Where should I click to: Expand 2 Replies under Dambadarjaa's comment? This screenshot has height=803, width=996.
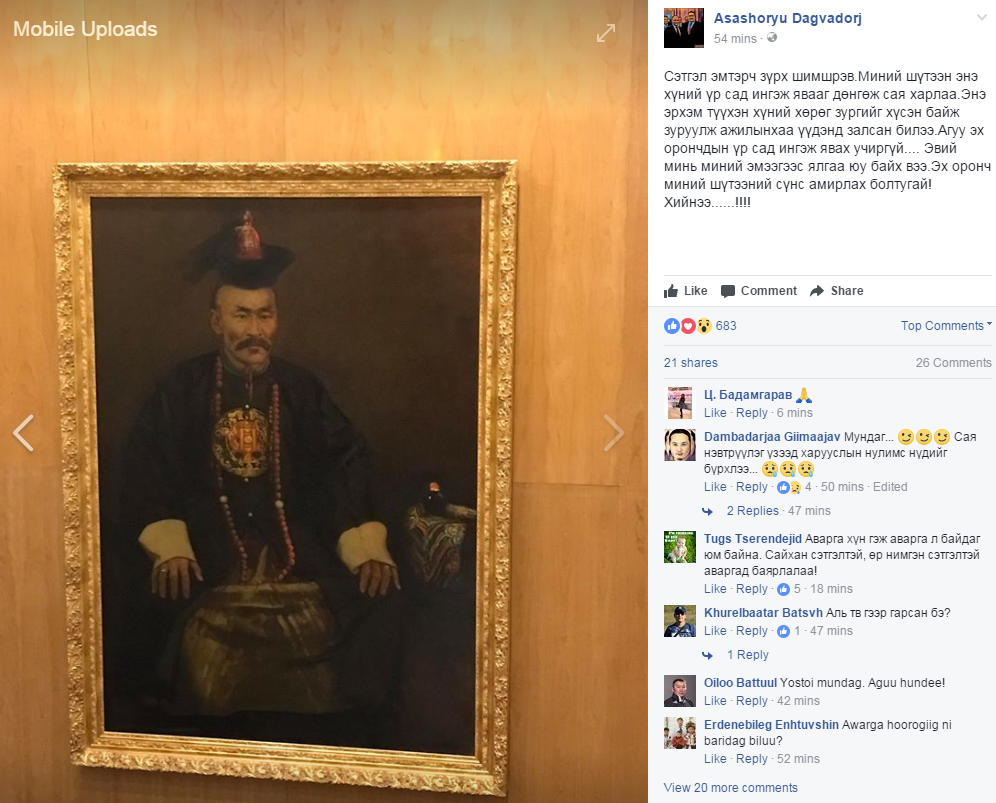(753, 511)
